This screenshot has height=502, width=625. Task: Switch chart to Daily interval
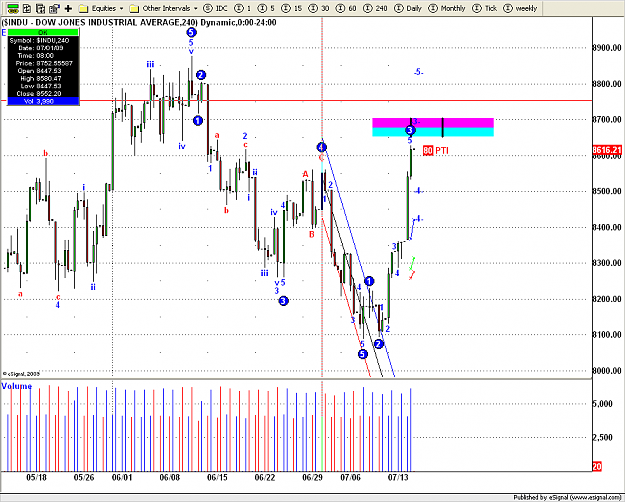point(408,8)
